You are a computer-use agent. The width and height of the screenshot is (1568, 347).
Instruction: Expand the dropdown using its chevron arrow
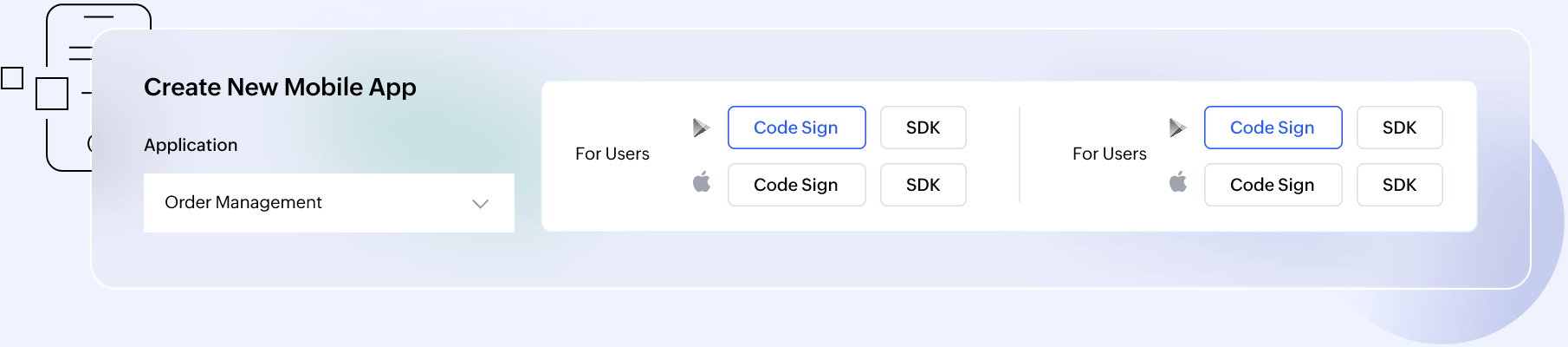(x=480, y=204)
